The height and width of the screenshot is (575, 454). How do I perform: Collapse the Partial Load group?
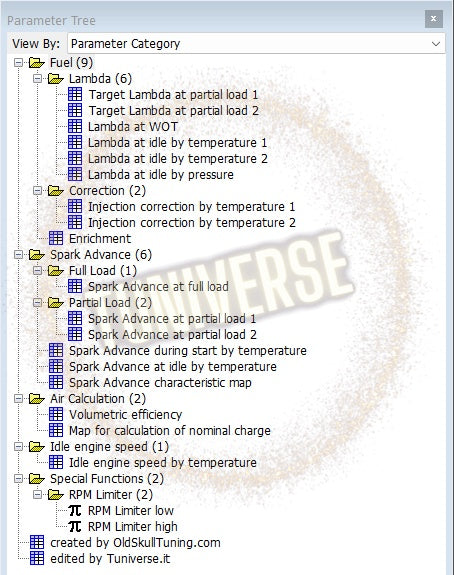pos(37,303)
